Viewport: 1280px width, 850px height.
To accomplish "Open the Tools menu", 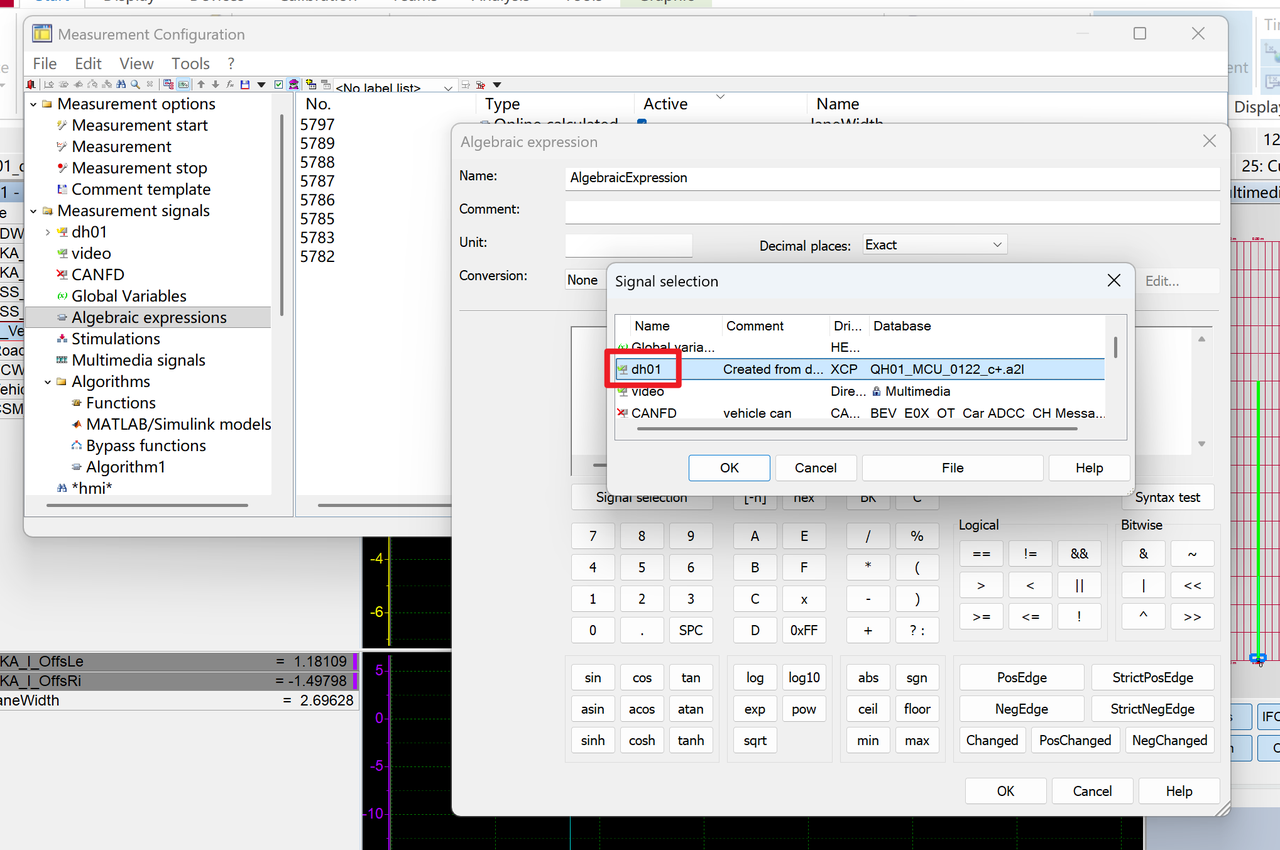I will 190,63.
